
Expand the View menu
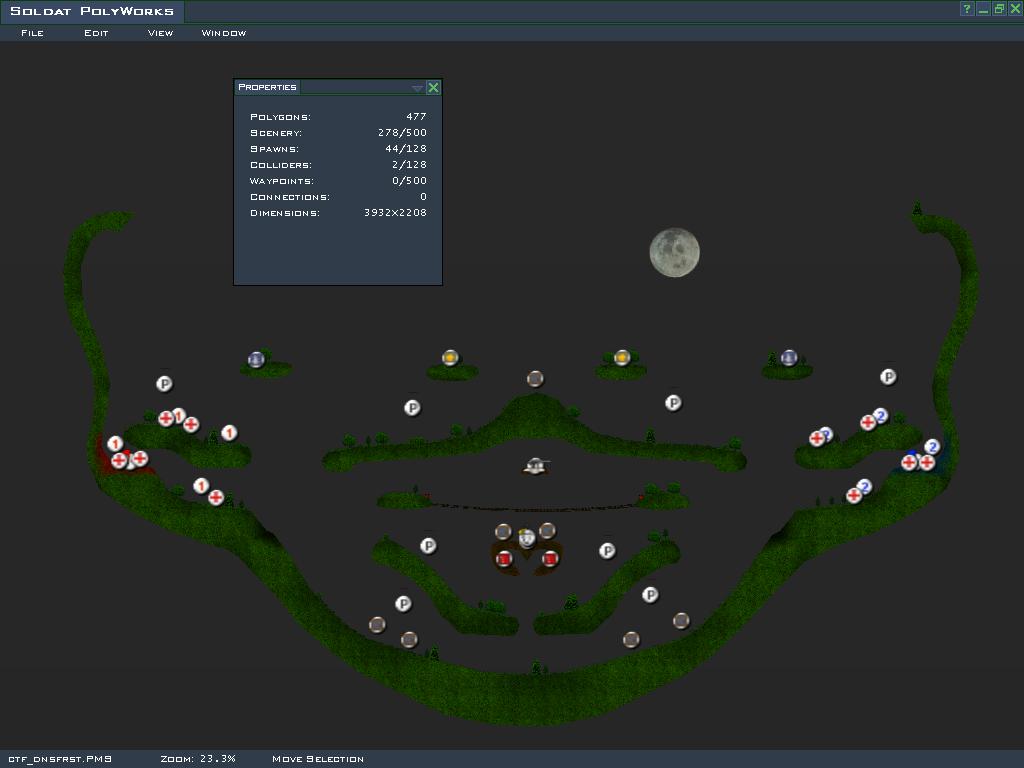click(160, 33)
